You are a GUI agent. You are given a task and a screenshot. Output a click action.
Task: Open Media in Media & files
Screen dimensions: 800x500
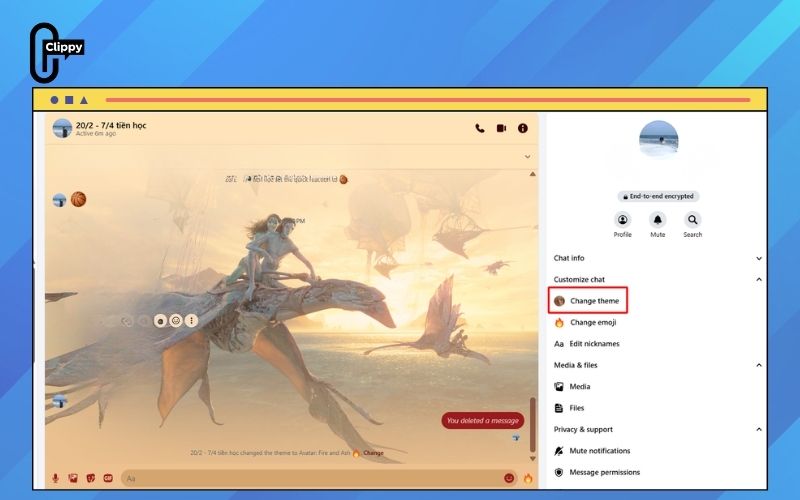pos(572,387)
